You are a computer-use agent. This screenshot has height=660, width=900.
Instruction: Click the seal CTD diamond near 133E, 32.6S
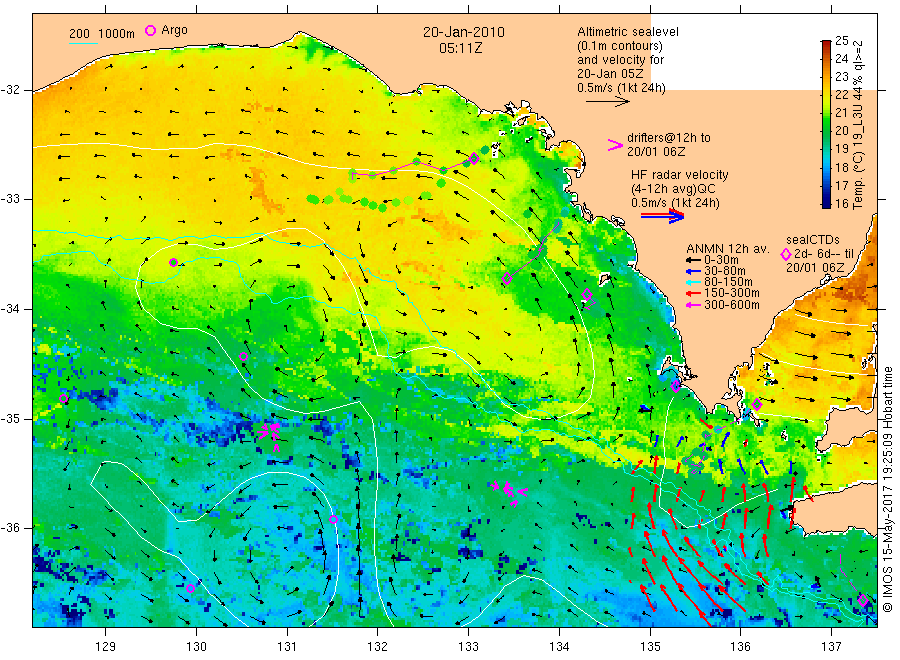pos(474,158)
